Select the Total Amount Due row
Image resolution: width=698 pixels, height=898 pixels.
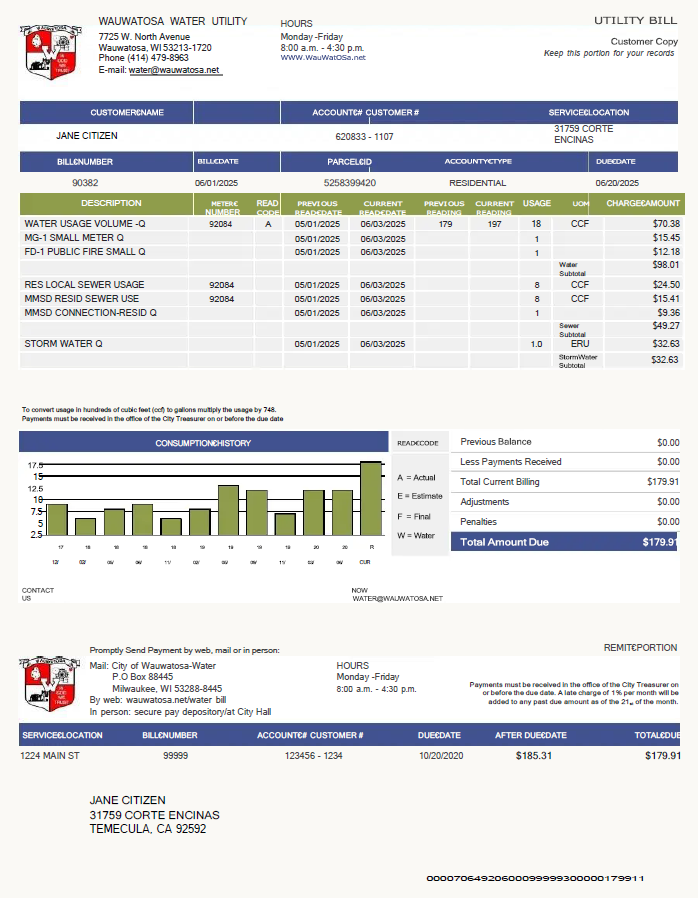(x=565, y=542)
